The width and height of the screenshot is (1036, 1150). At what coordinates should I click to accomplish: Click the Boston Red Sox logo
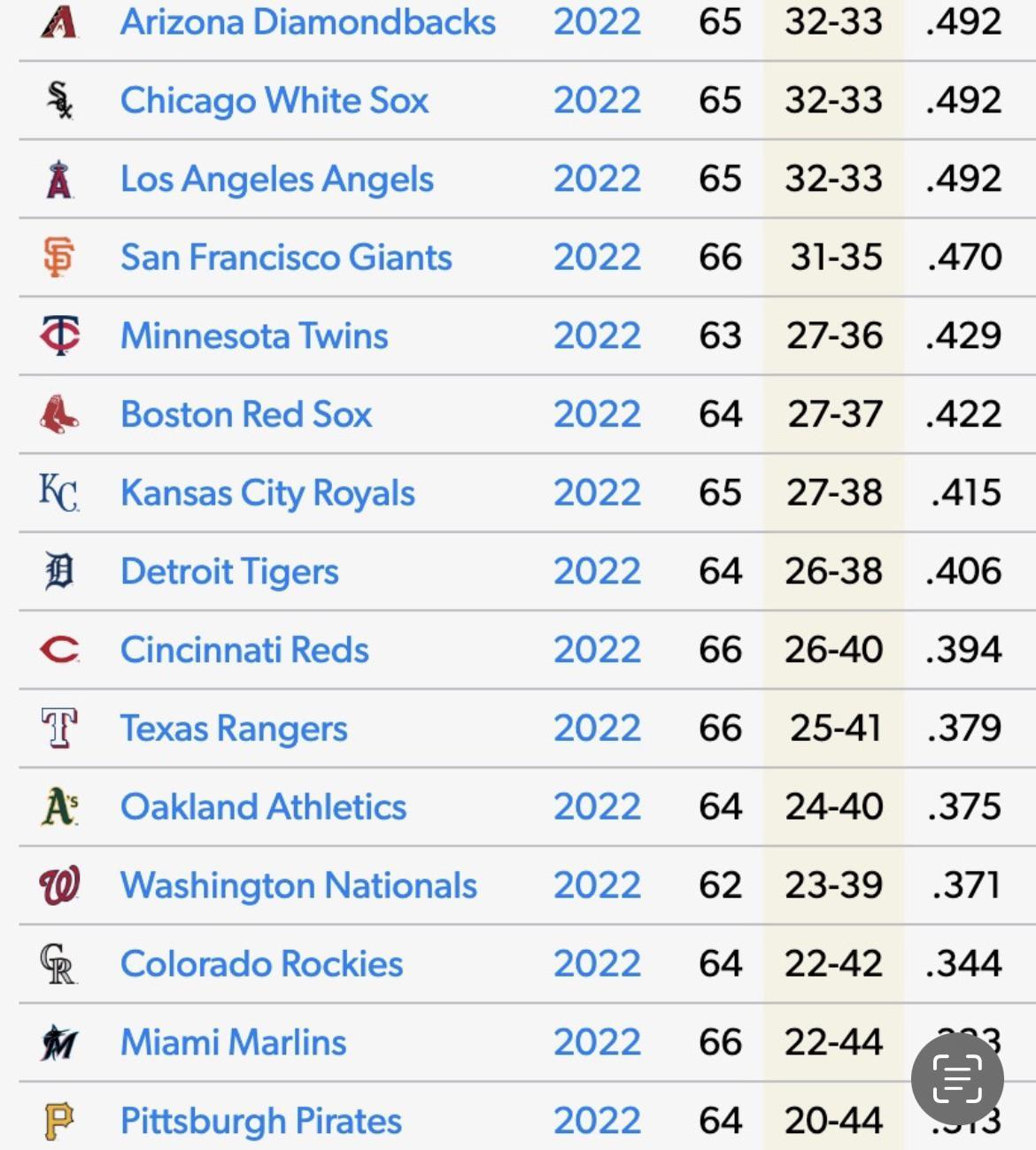pyautogui.click(x=59, y=414)
